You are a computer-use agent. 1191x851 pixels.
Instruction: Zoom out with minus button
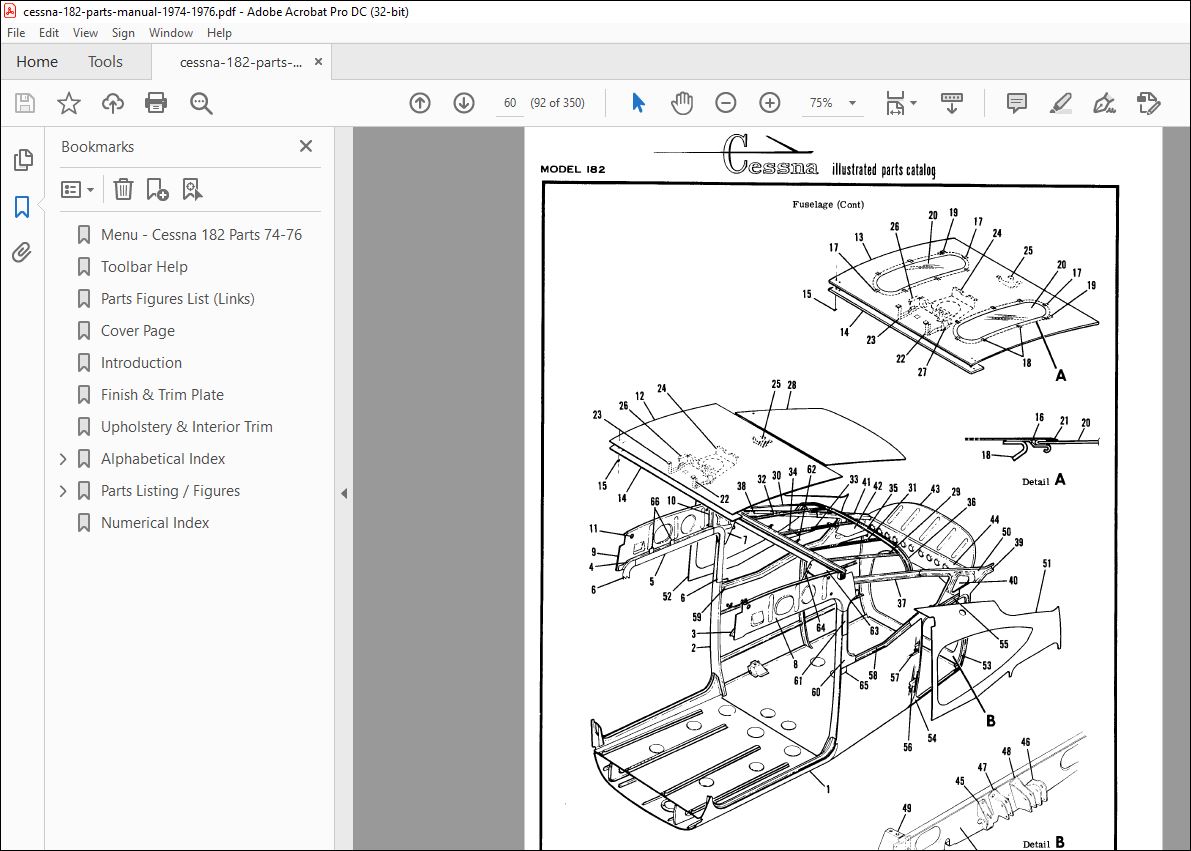(725, 103)
